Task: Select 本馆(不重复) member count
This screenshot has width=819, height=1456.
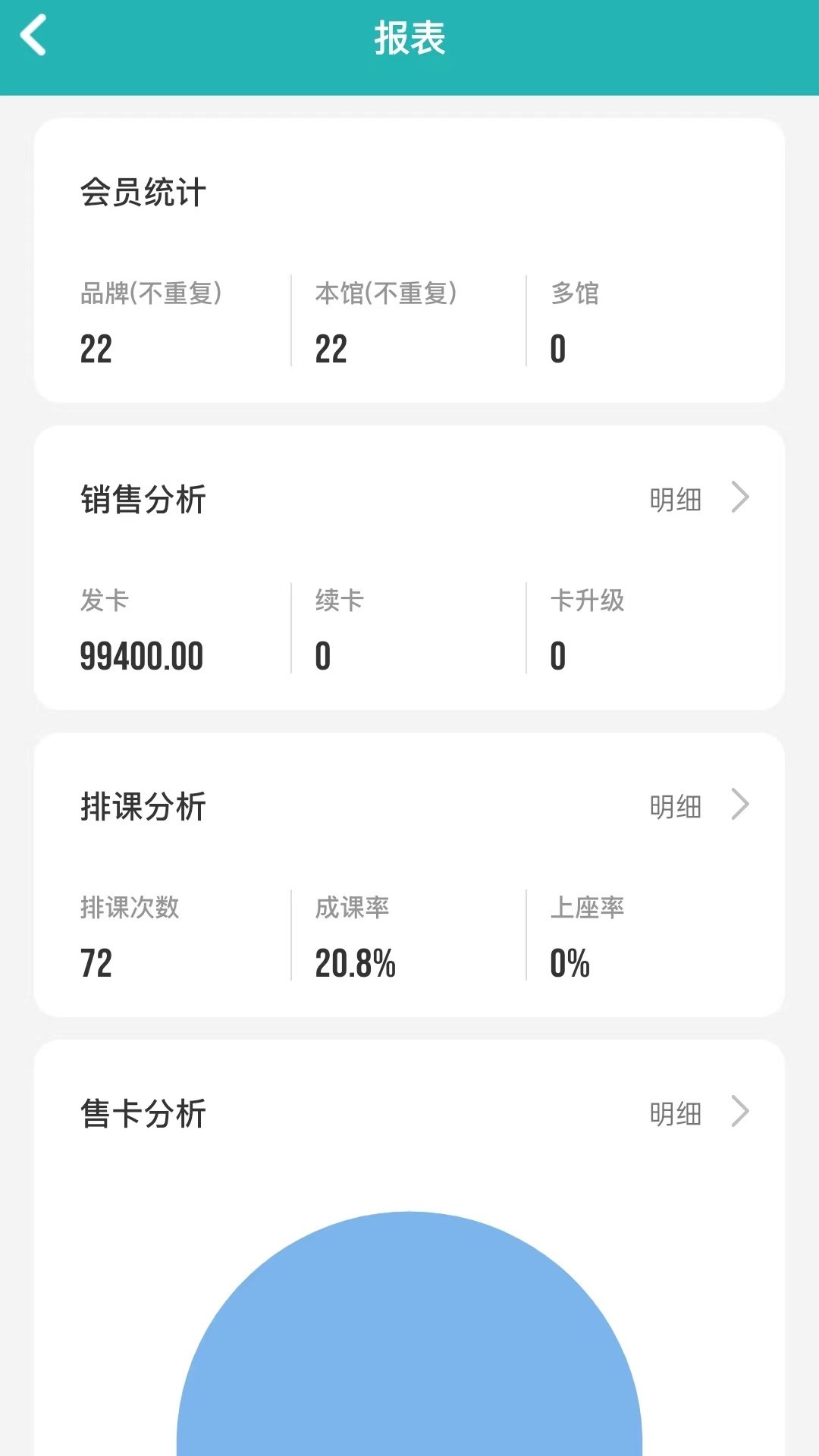Action: coord(331,350)
